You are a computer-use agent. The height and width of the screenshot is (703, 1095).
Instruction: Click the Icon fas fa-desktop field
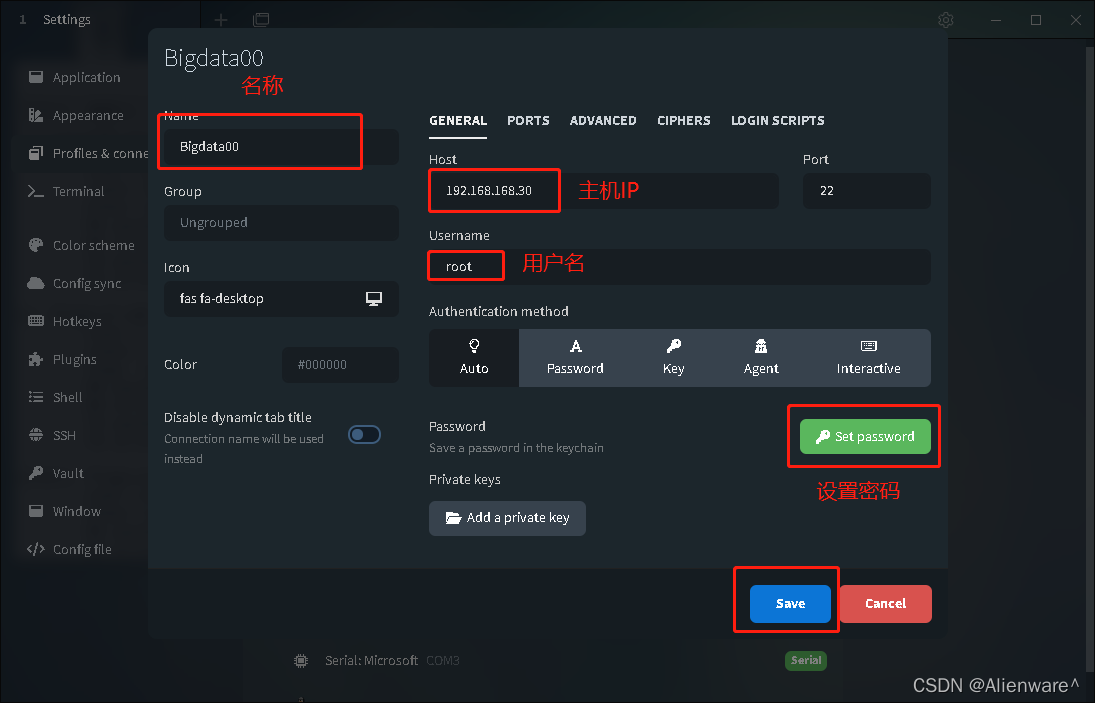281,299
